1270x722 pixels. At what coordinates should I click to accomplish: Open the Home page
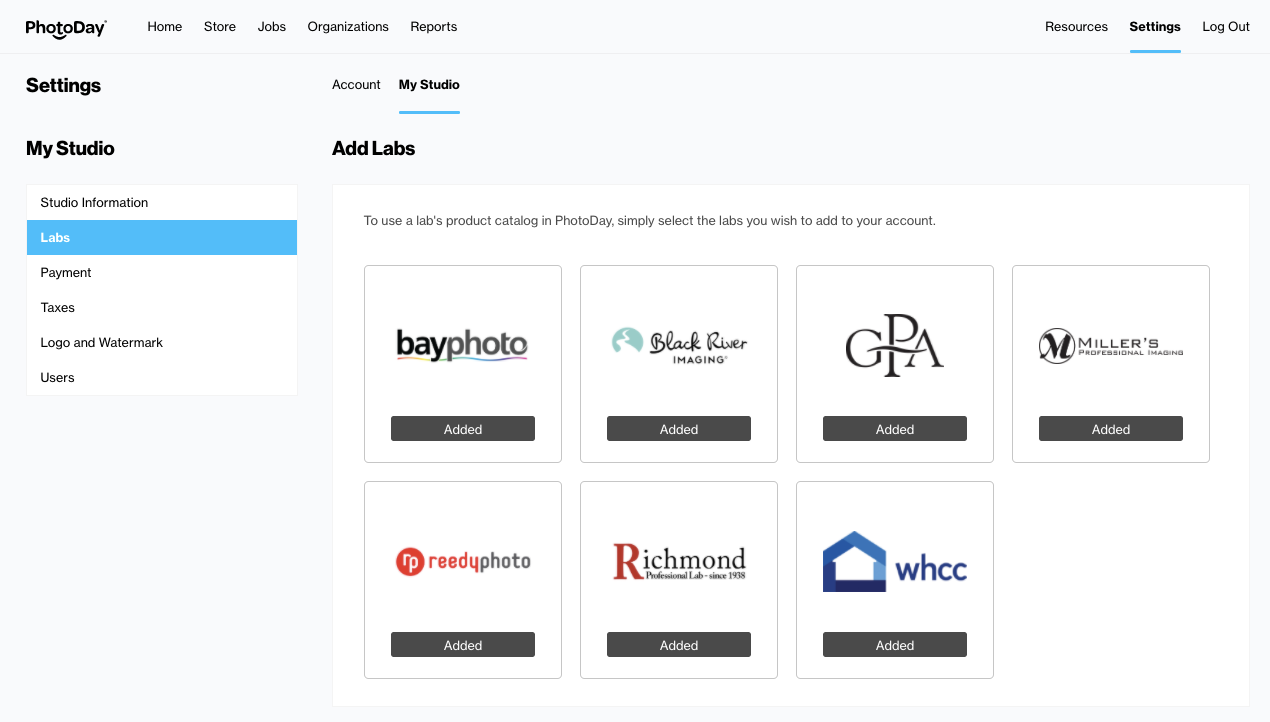(165, 27)
